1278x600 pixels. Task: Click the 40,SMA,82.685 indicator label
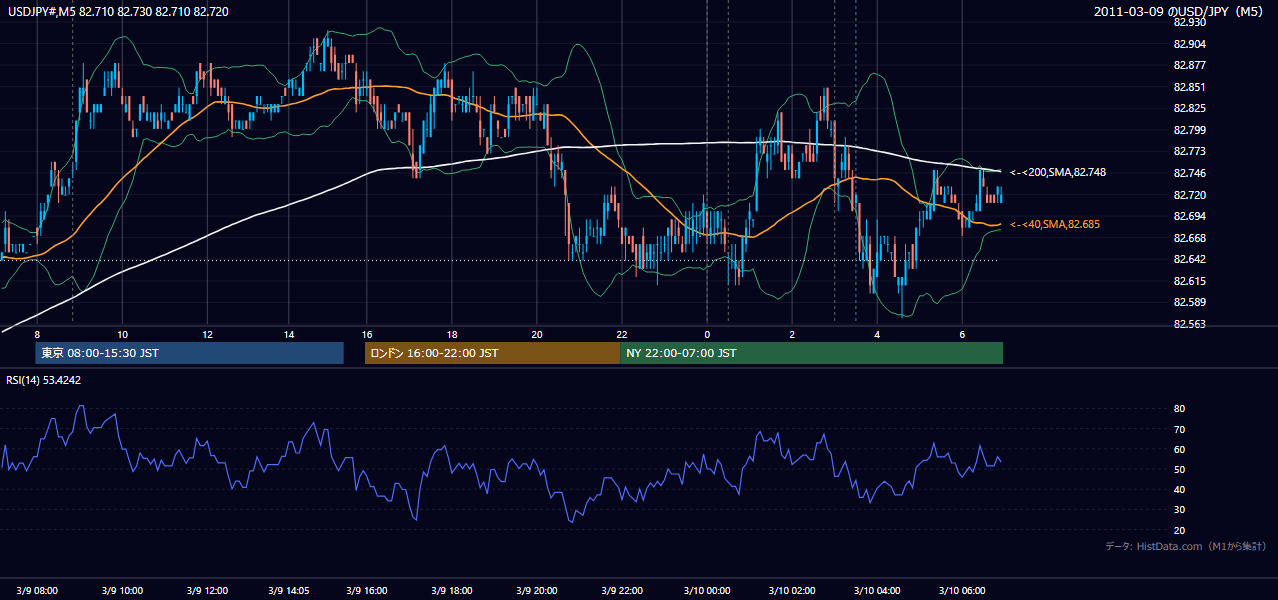tap(1054, 224)
